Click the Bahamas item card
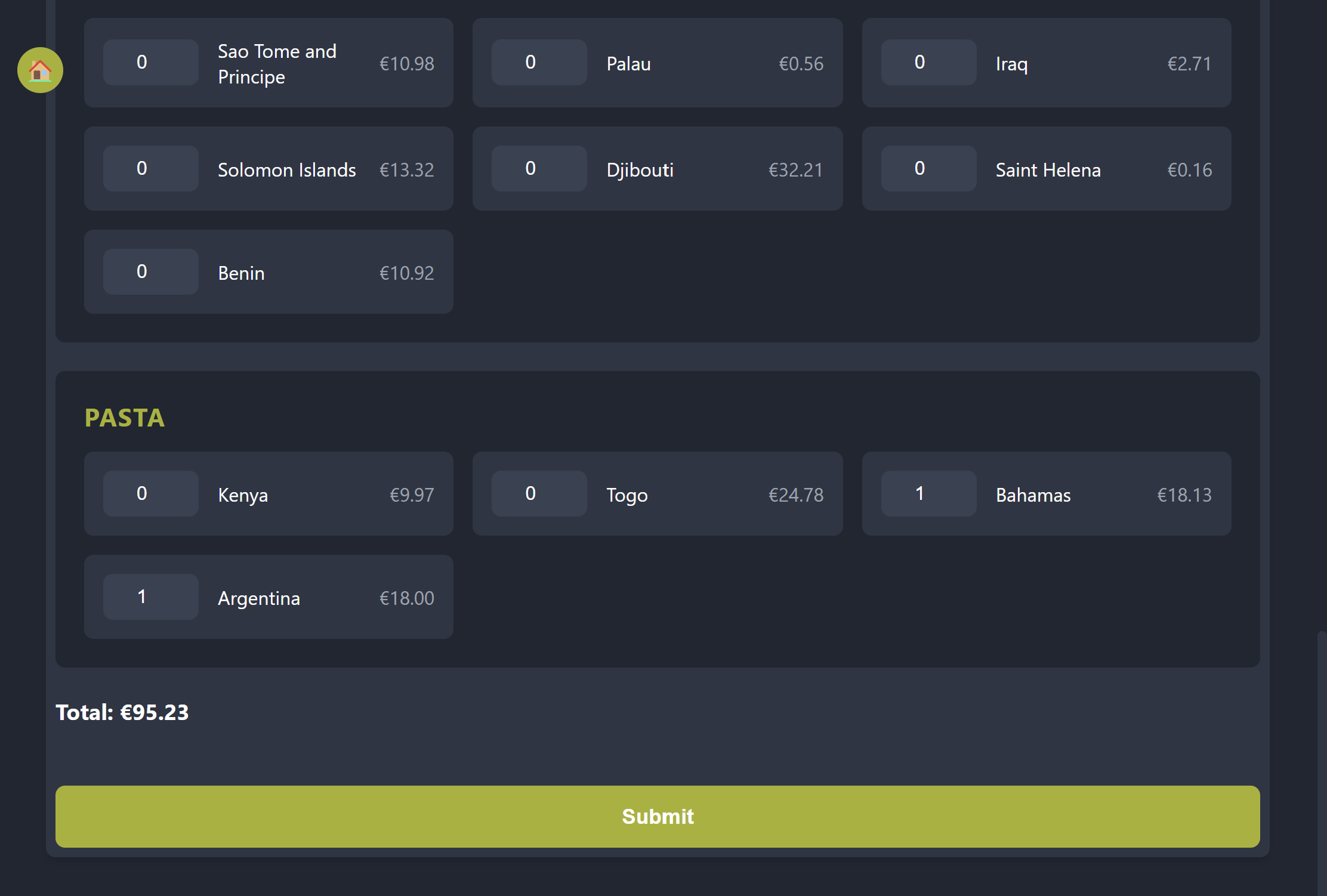This screenshot has height=896, width=1327. pyautogui.click(x=1046, y=493)
